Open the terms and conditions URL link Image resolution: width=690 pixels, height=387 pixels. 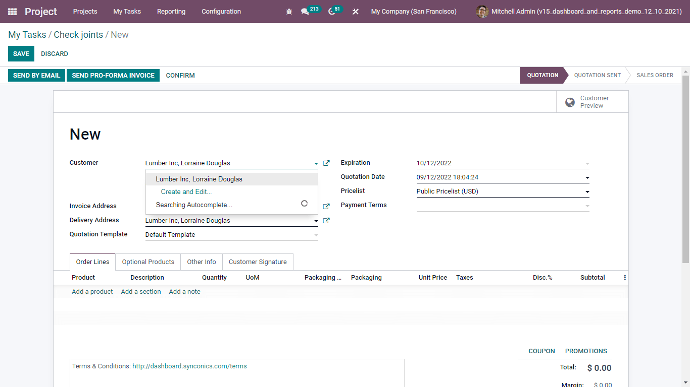190,366
